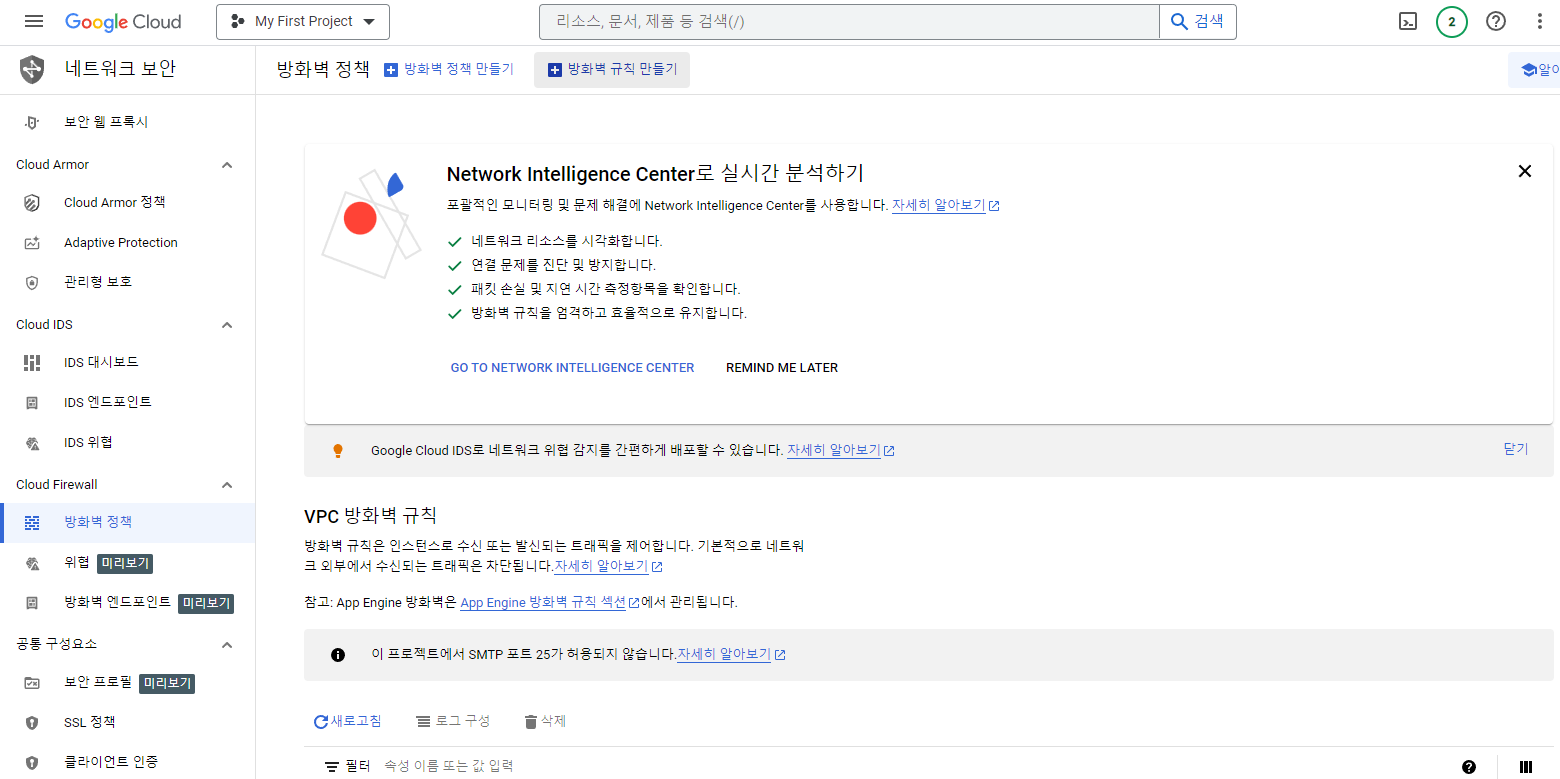Screen dimensions: 1560x779
Task: Click the lightbulb tip icon
Action: (x=338, y=451)
